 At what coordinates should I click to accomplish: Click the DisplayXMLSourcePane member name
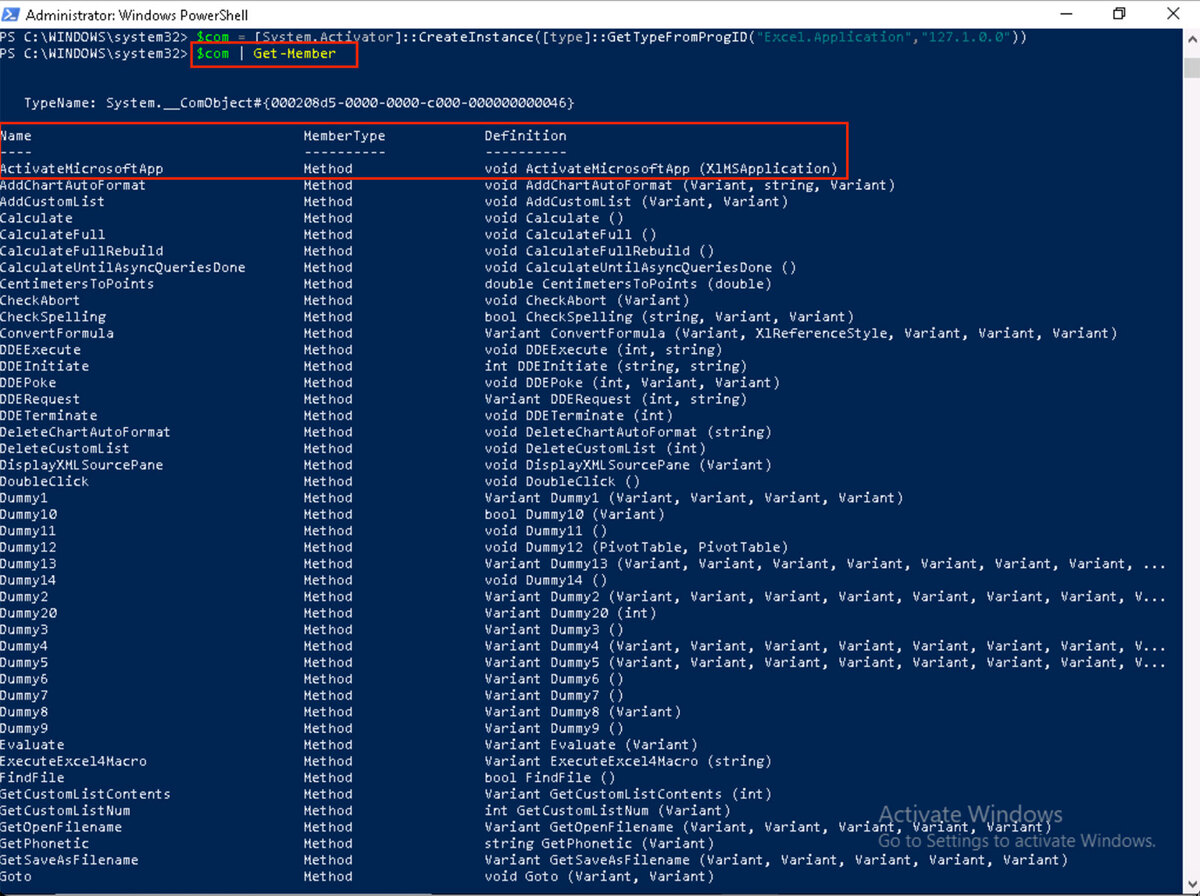point(81,465)
